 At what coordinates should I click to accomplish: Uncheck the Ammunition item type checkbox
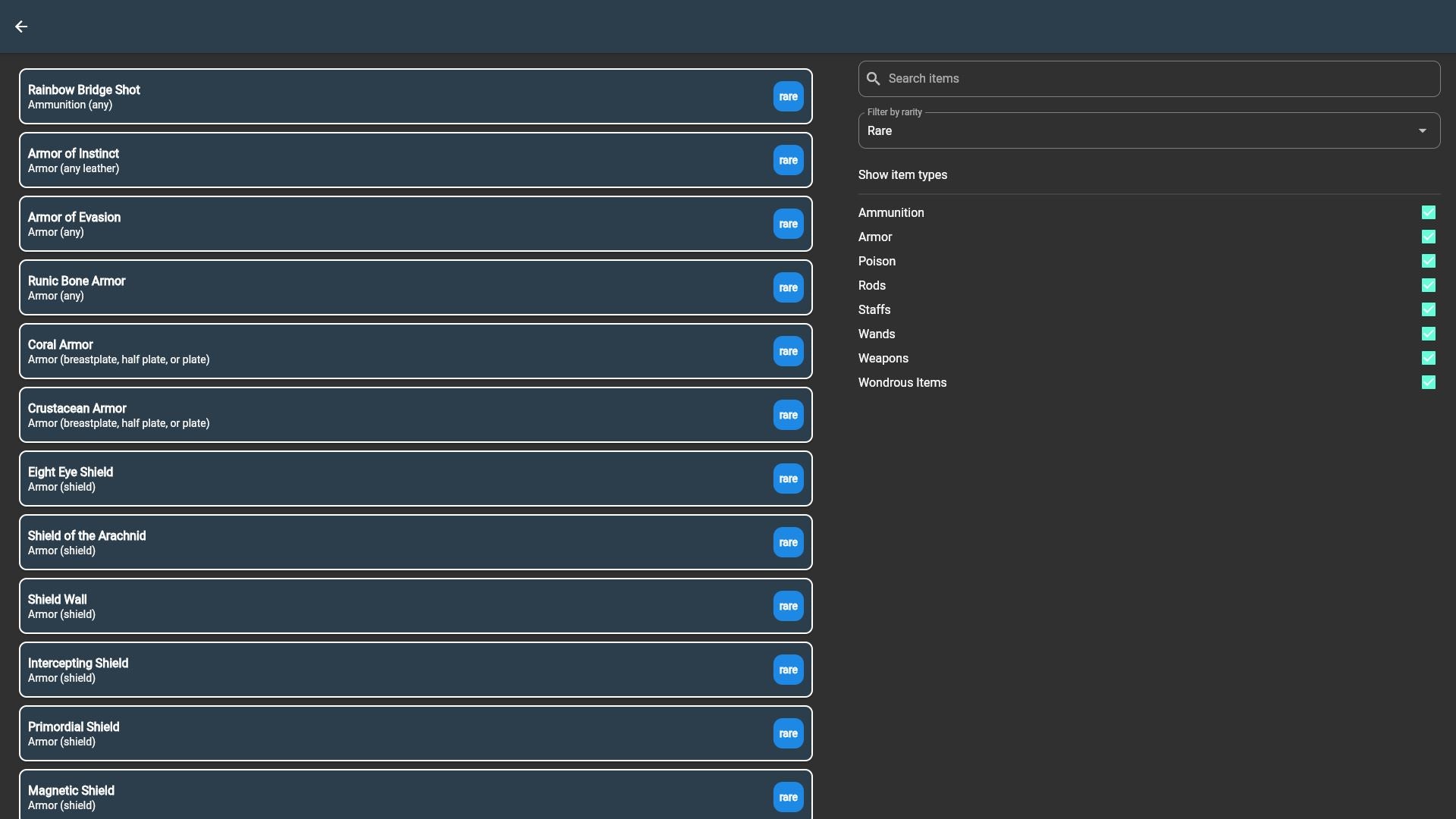click(1428, 213)
